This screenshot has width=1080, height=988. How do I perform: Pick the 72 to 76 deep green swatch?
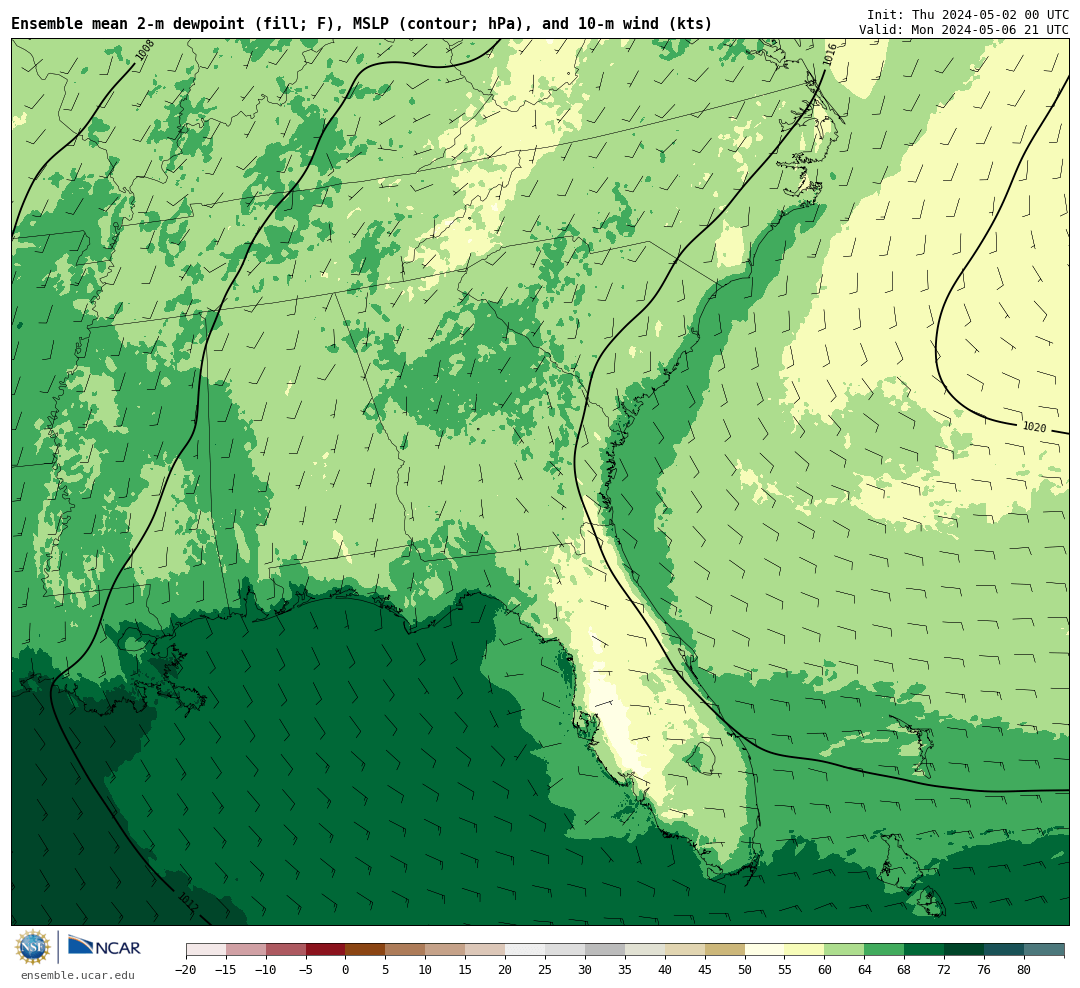[965, 949]
